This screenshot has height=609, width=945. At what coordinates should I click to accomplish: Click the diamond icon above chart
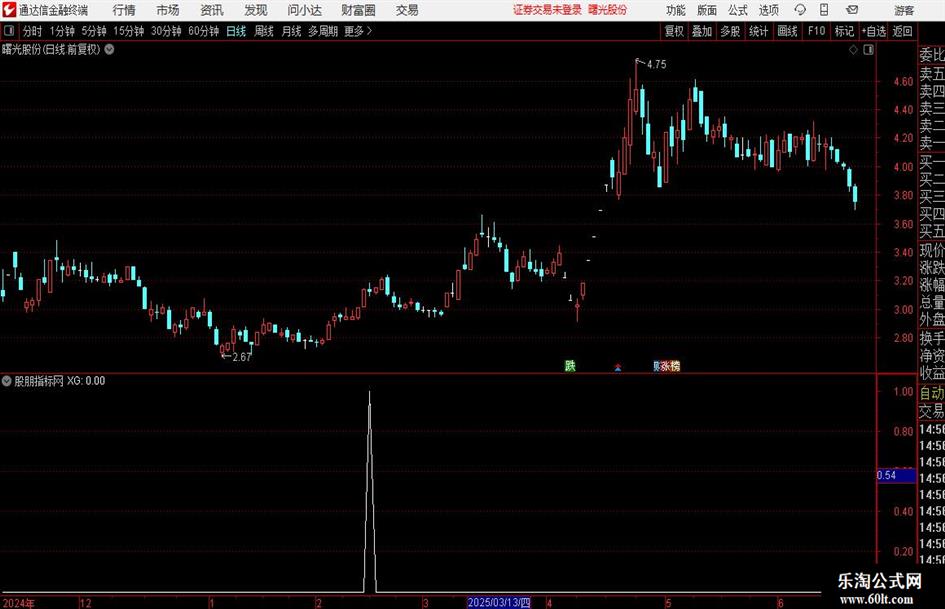click(853, 49)
